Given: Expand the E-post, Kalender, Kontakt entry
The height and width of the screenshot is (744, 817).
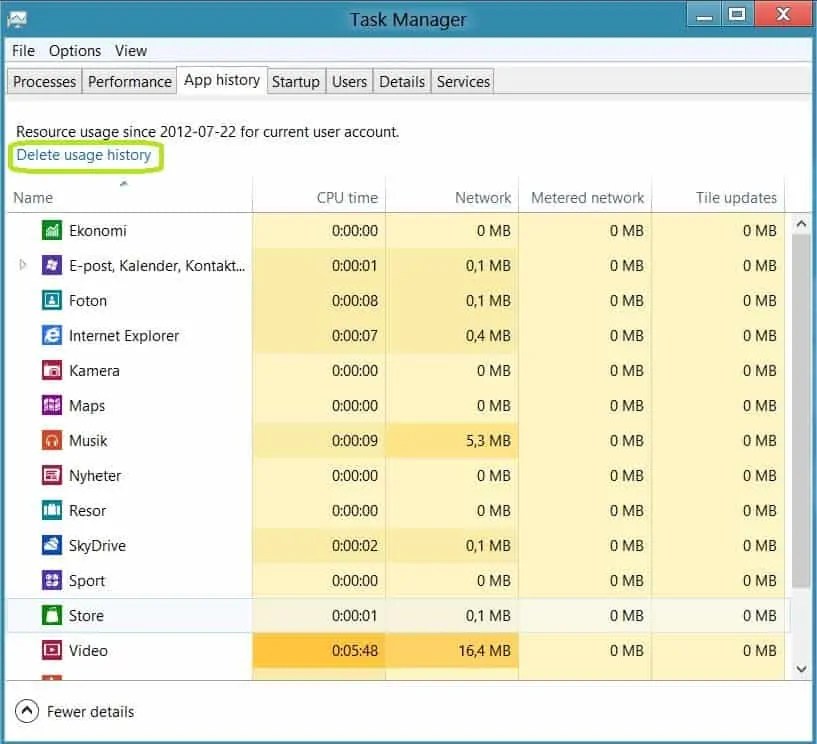Looking at the screenshot, I should pos(23,265).
